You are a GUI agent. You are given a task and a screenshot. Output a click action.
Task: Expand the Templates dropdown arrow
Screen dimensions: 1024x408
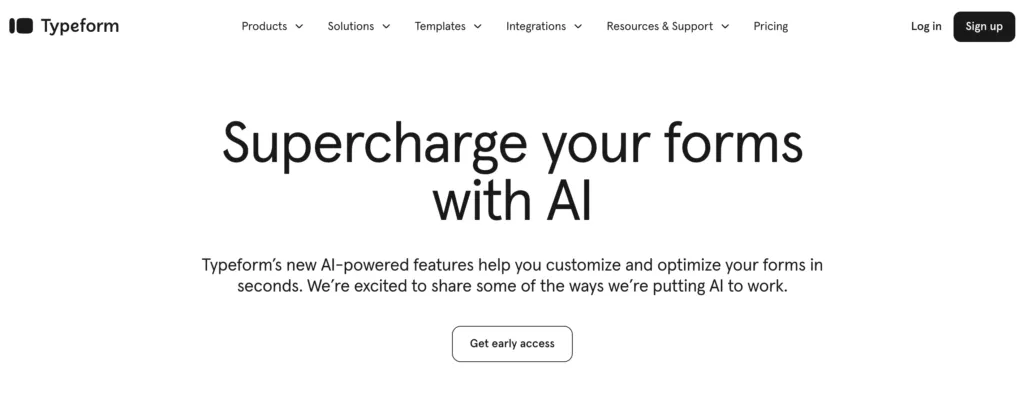click(x=478, y=27)
